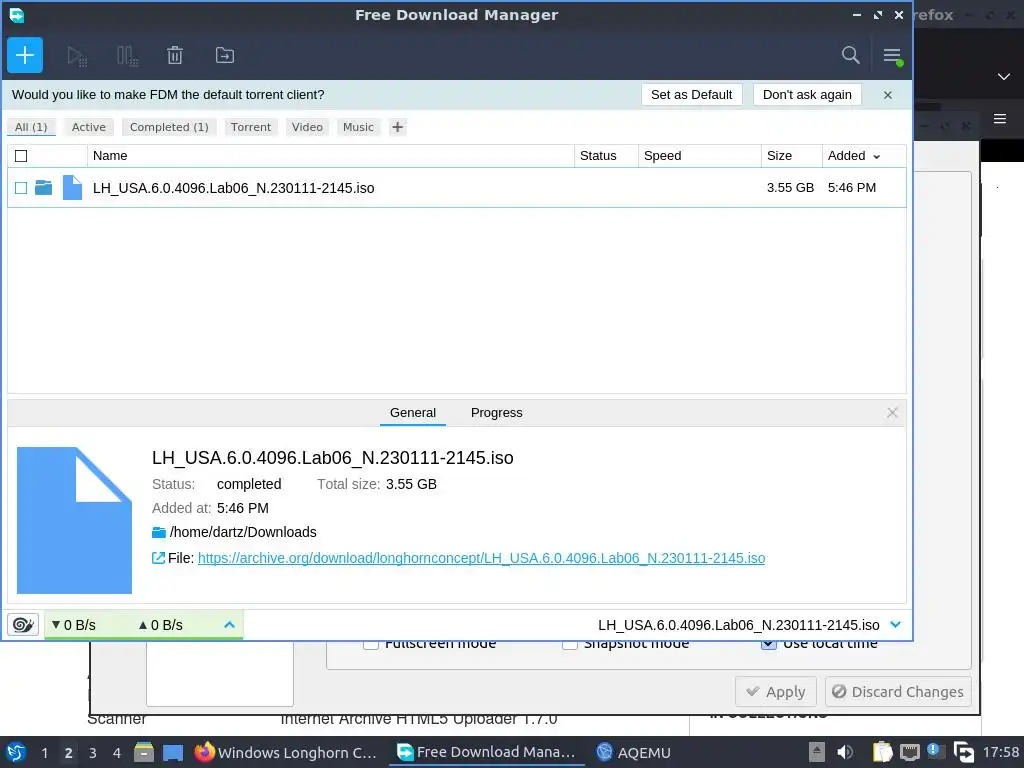1024x768 pixels.
Task: Toggle Fullscreen mode checkbox in AQEMU window
Action: (371, 643)
